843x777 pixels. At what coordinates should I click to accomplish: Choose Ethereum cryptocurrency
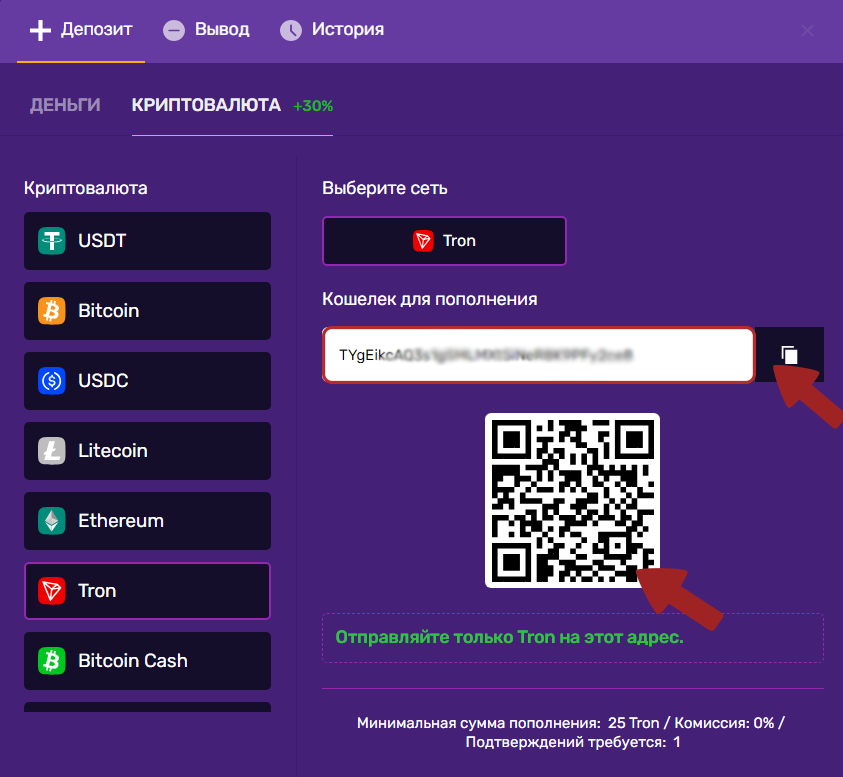(x=147, y=521)
